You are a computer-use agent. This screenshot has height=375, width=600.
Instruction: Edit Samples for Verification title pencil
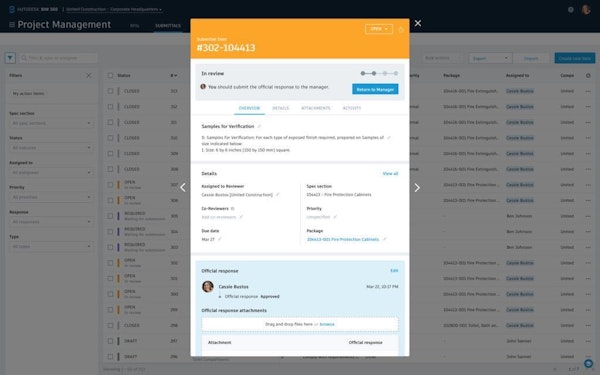coord(259,126)
